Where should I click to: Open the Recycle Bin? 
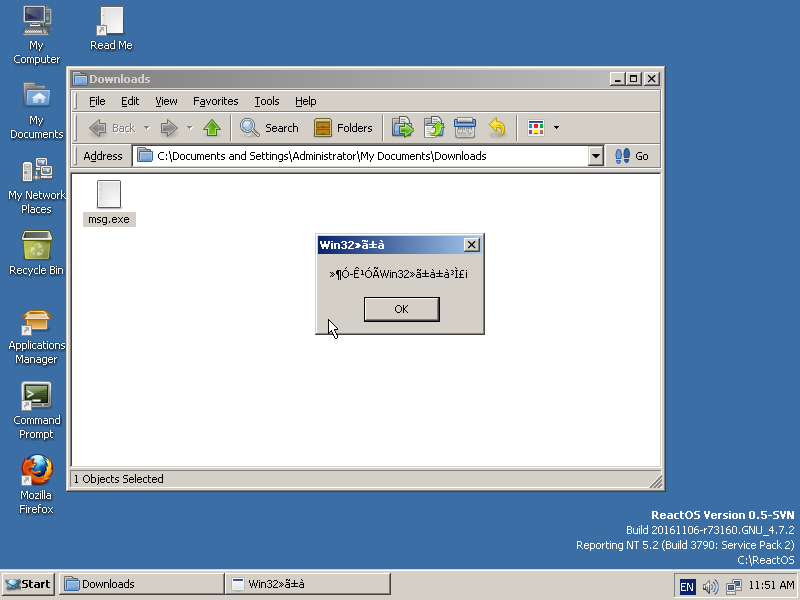(36, 253)
